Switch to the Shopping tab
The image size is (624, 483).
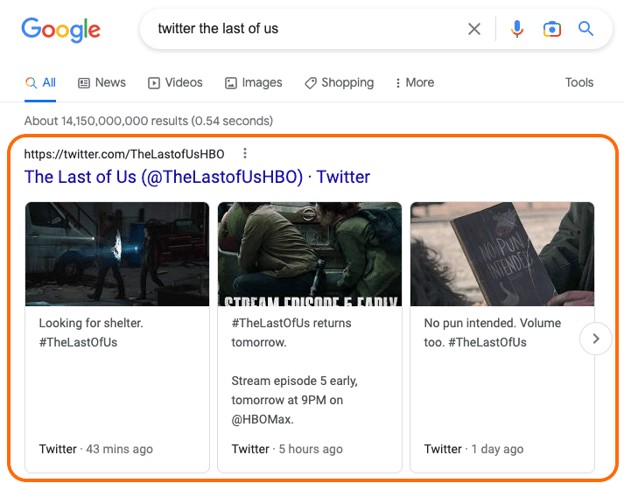coord(339,83)
